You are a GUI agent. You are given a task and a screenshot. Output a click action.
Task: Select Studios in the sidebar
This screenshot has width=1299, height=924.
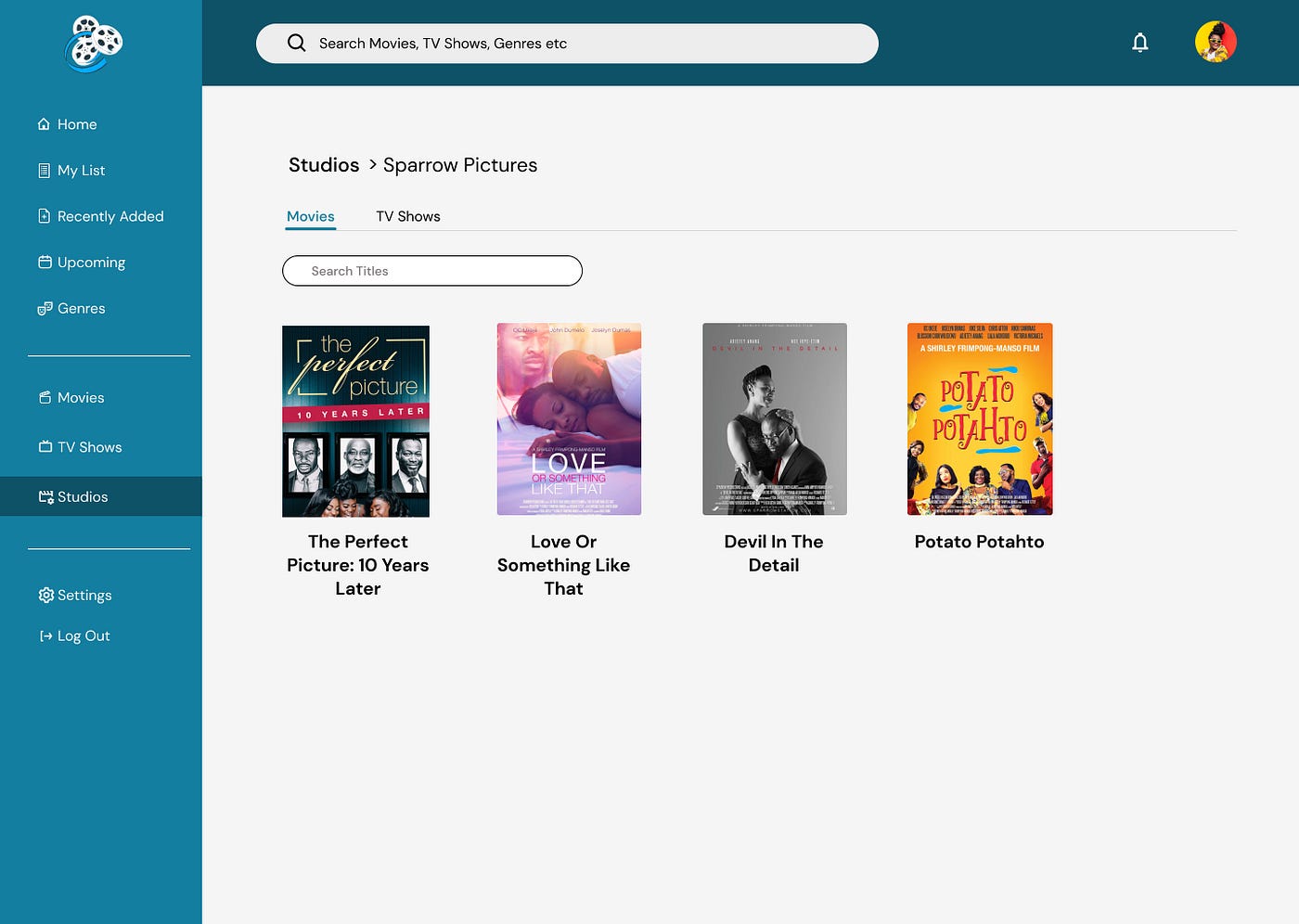pos(101,496)
